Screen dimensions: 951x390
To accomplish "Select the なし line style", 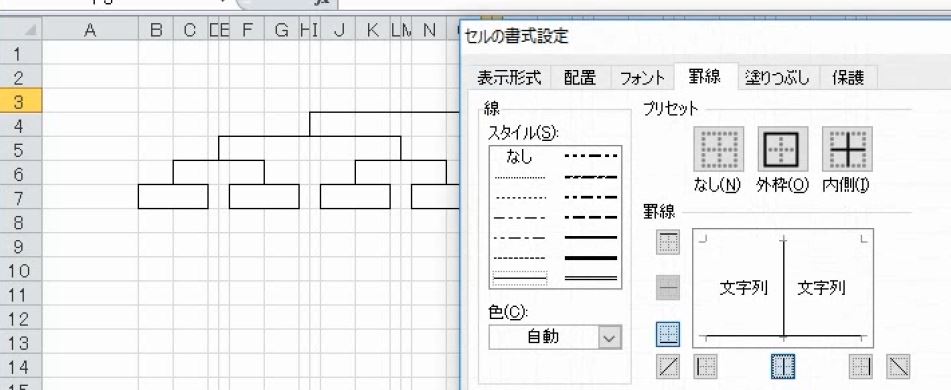I will pos(520,157).
